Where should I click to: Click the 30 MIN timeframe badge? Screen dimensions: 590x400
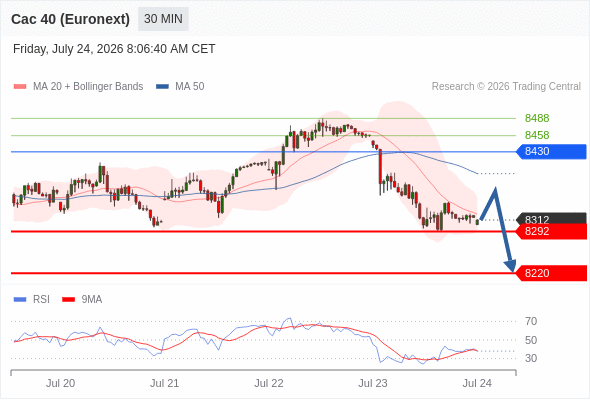point(163,19)
